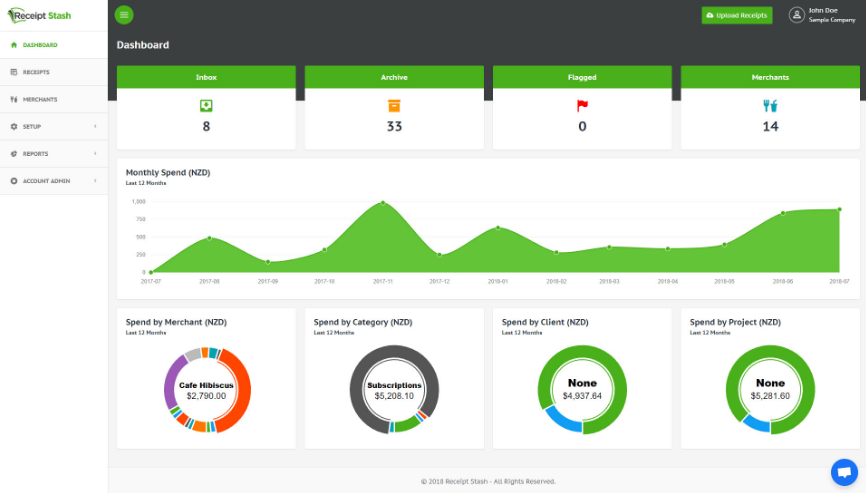
Task: Open the John Doe account menu
Action: coord(823,15)
